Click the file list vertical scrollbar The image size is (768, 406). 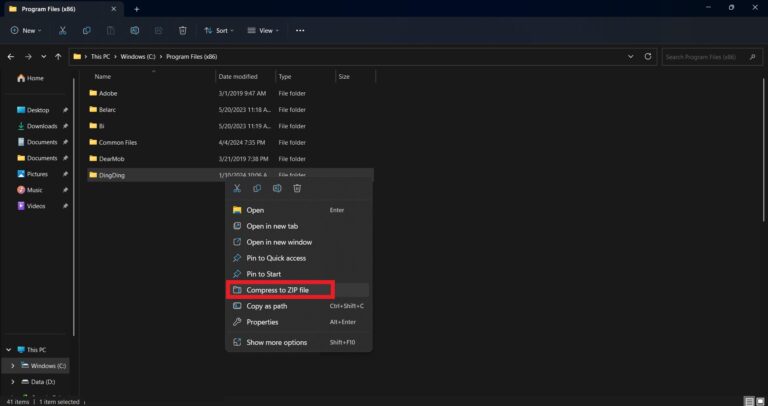click(764, 149)
